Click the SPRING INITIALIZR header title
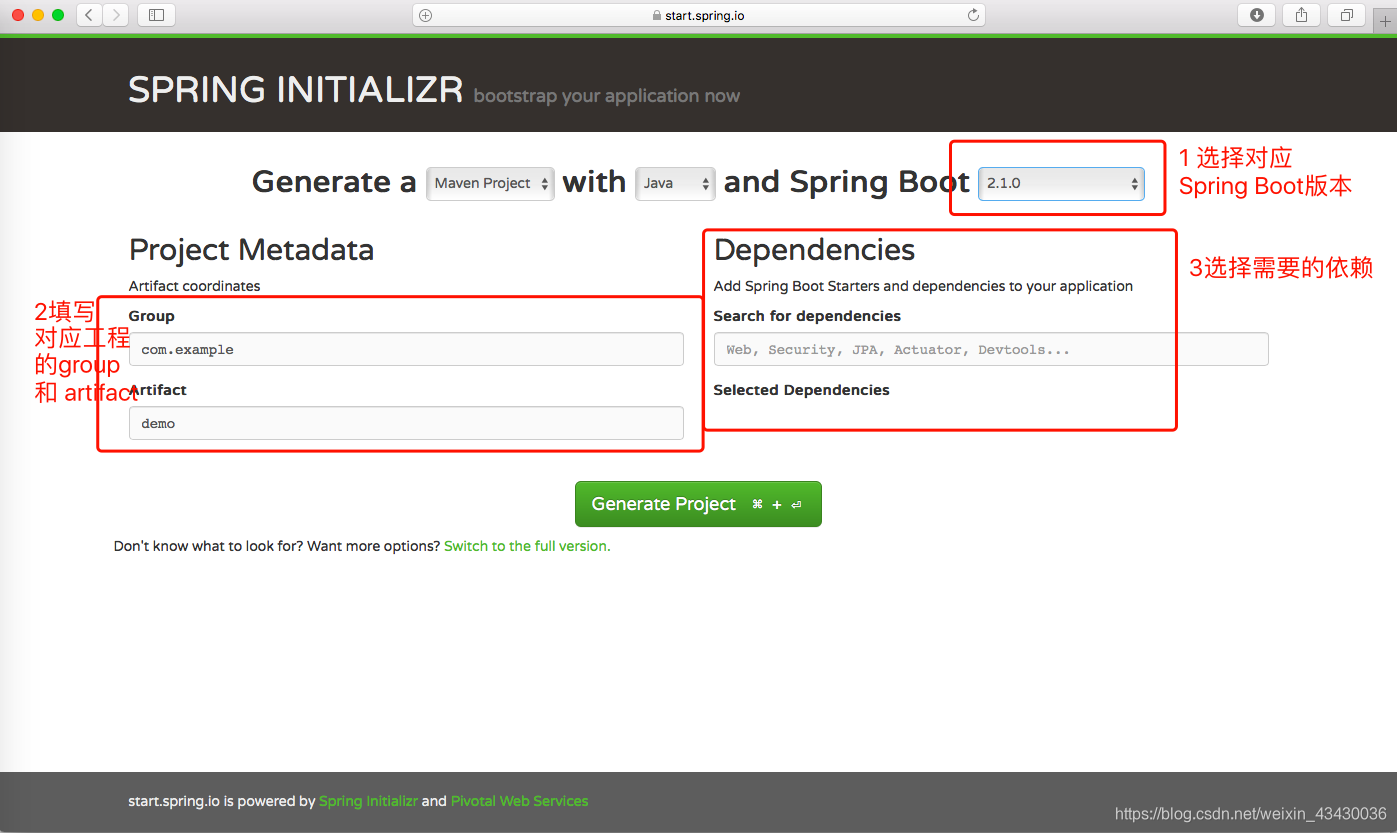The height and width of the screenshot is (833, 1397). 296,90
